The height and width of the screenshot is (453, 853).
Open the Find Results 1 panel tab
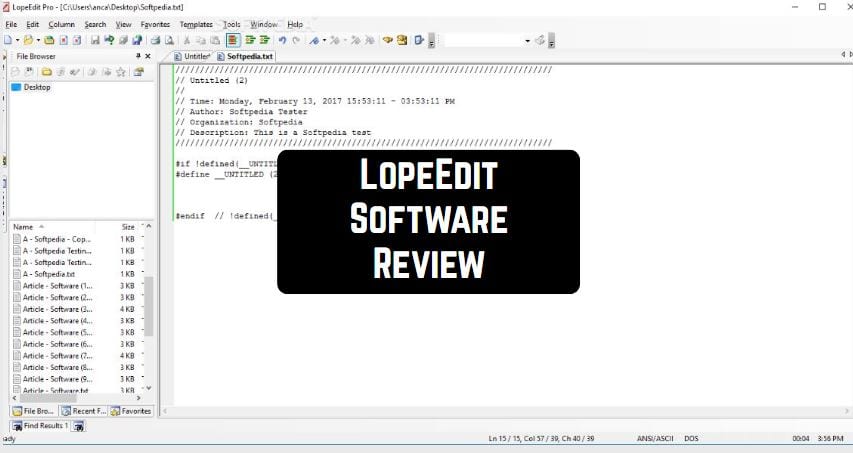41,426
